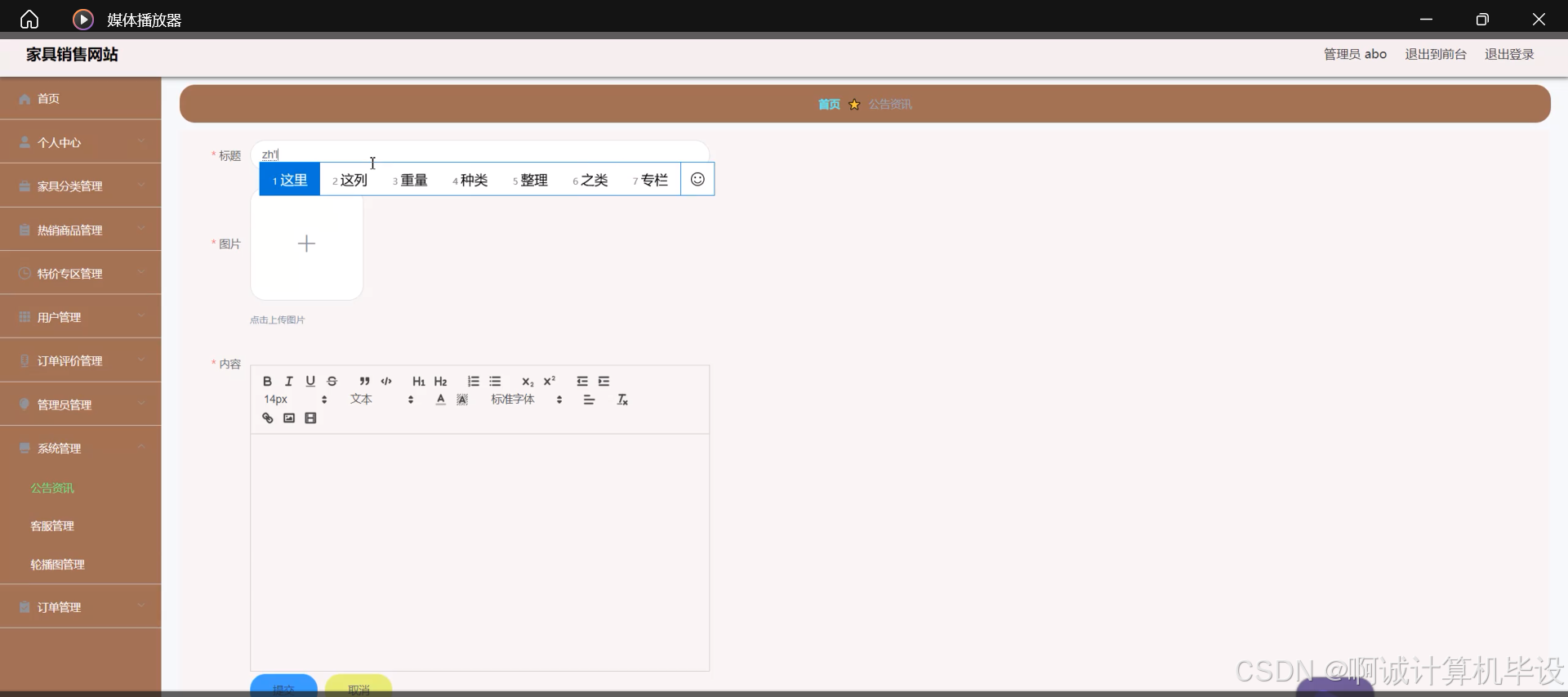Click the 标题 title input field
The height and width of the screenshot is (697, 1568).
(x=479, y=154)
